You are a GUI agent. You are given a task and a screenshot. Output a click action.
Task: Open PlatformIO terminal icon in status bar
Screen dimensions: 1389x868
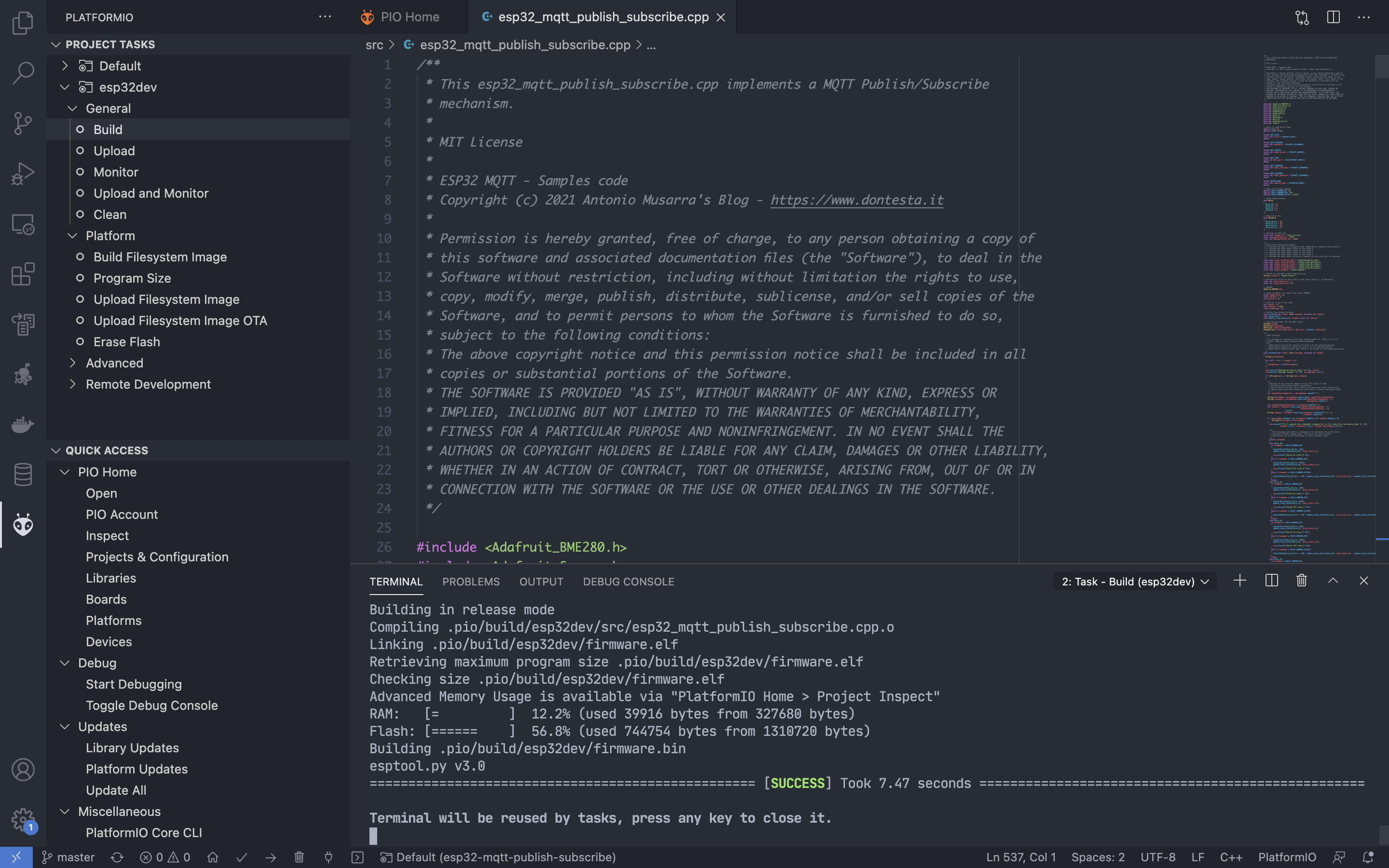(x=357, y=857)
